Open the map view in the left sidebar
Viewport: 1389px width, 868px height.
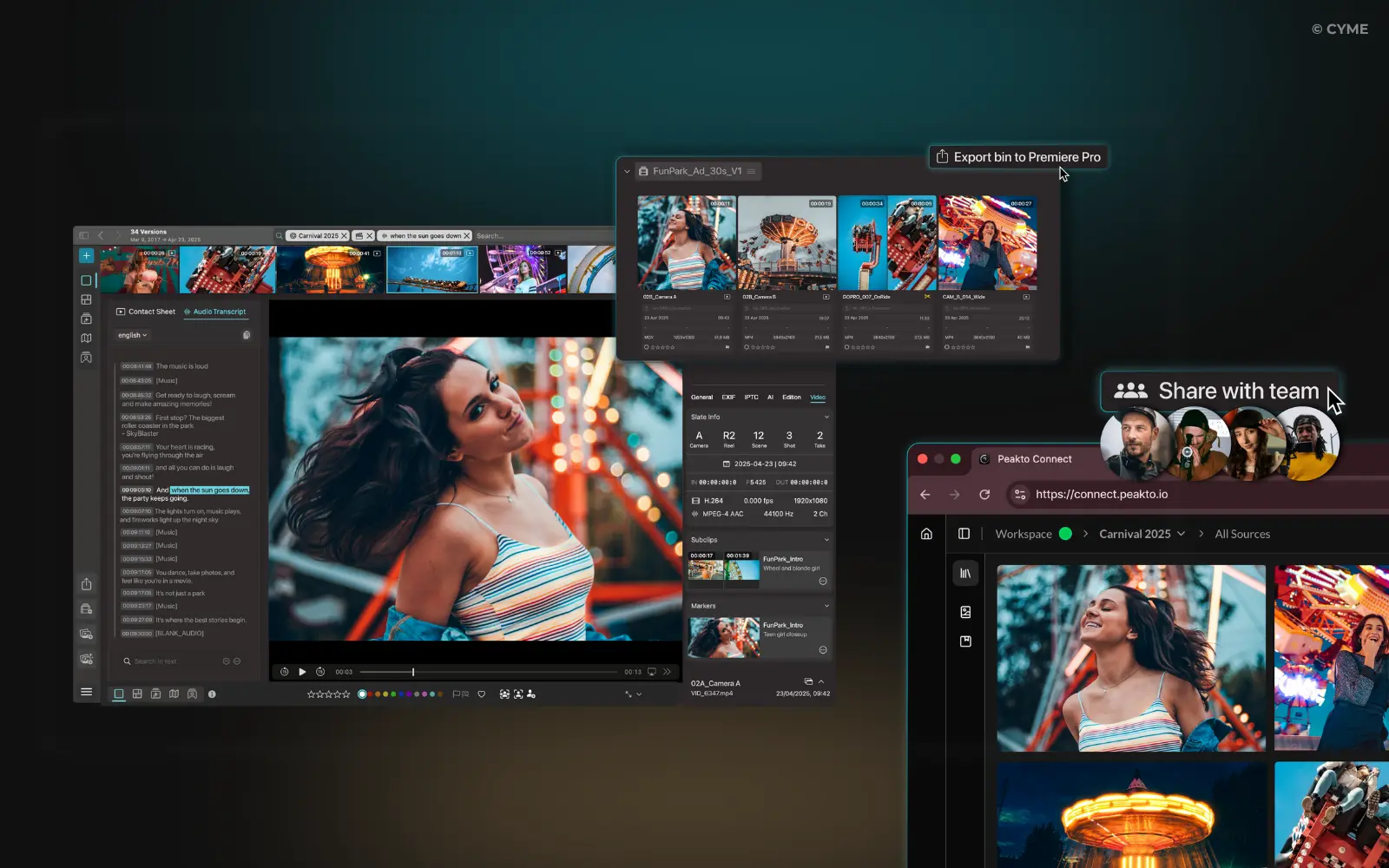86,339
